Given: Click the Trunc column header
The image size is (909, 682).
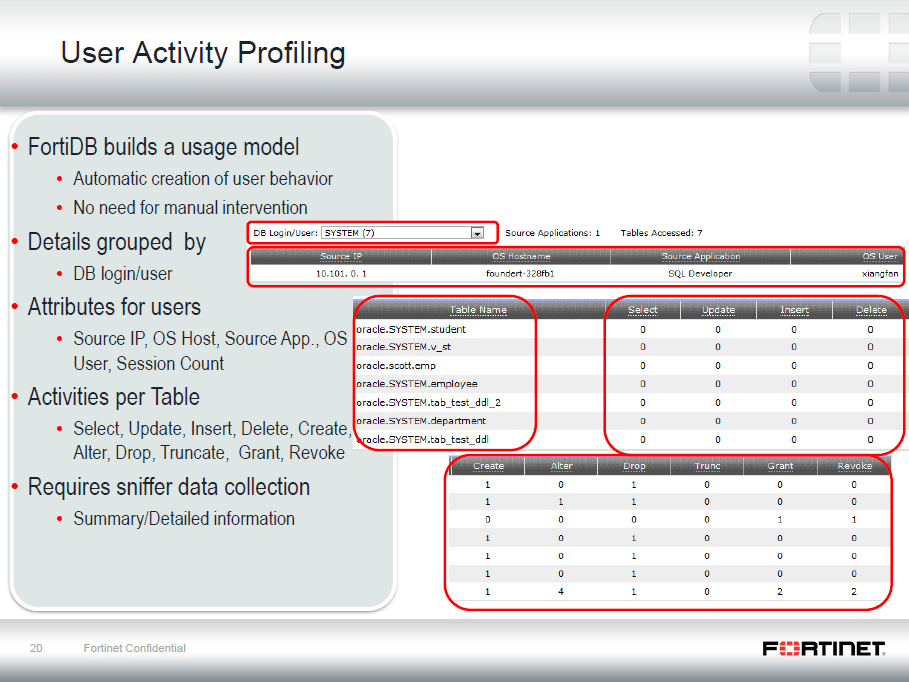Looking at the screenshot, I should click(x=707, y=466).
